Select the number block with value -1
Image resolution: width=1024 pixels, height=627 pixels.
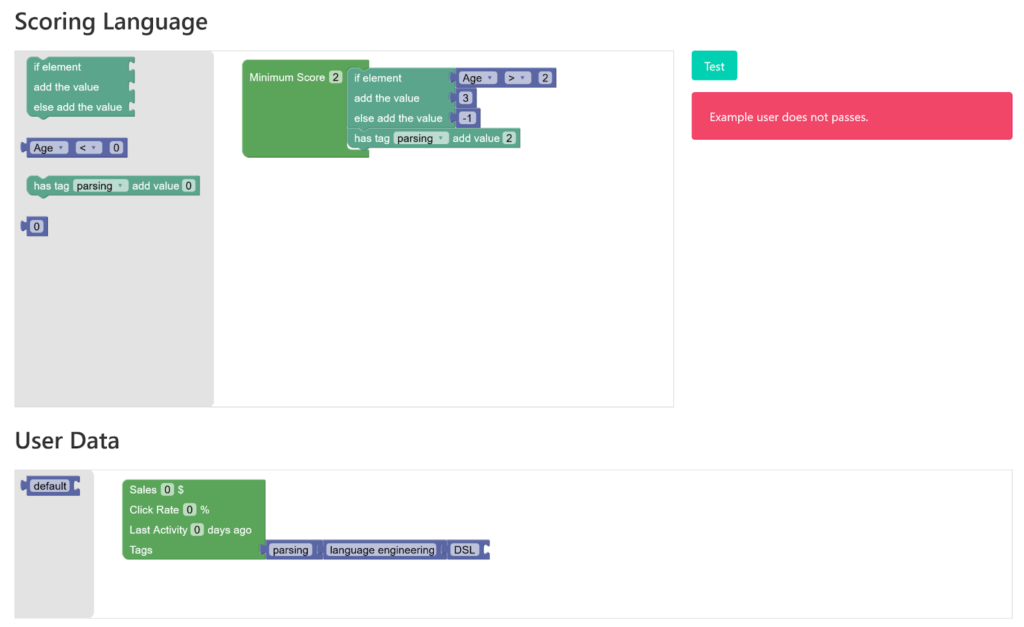(x=467, y=118)
